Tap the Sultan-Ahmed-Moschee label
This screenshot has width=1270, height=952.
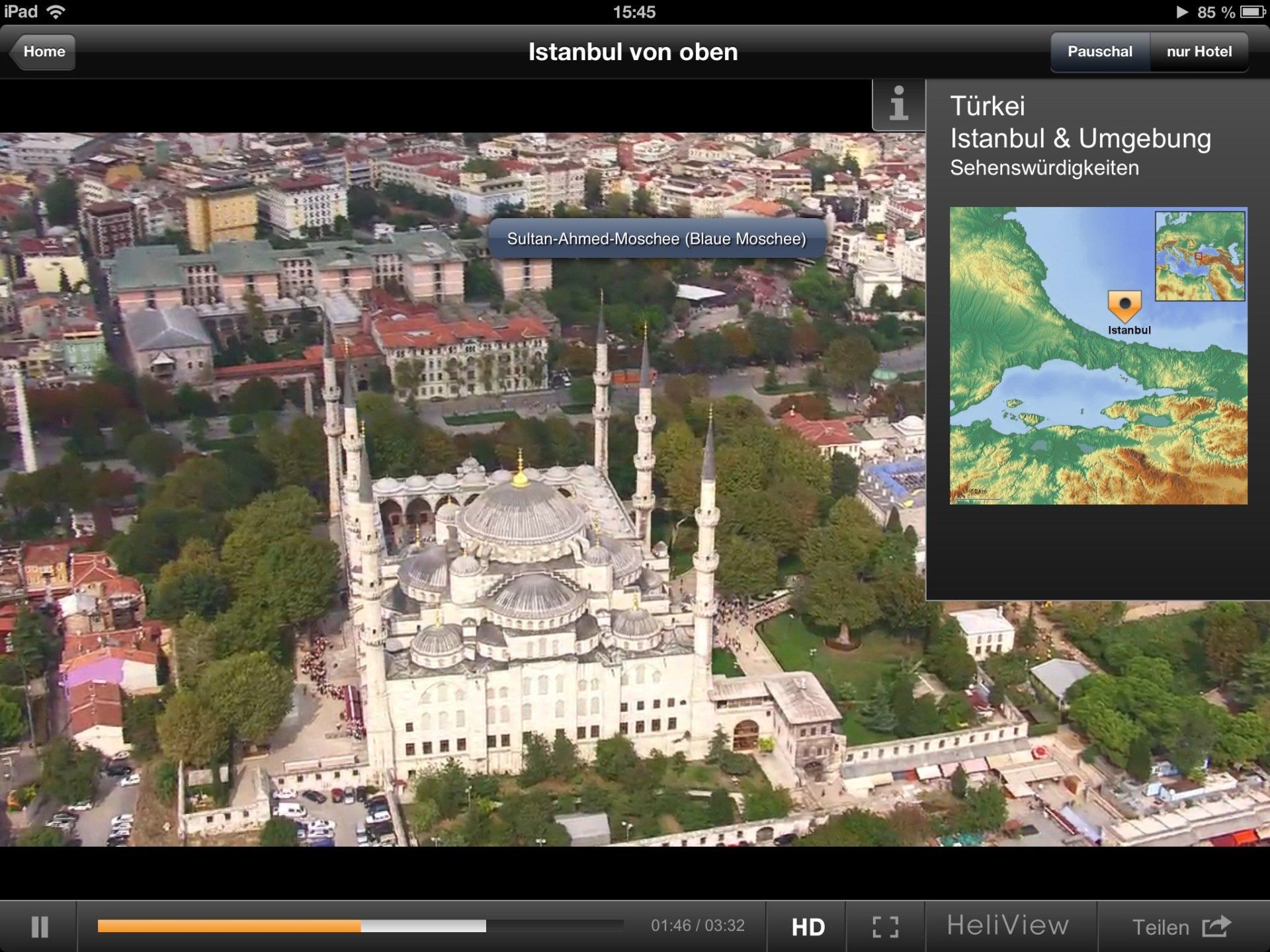coord(656,239)
